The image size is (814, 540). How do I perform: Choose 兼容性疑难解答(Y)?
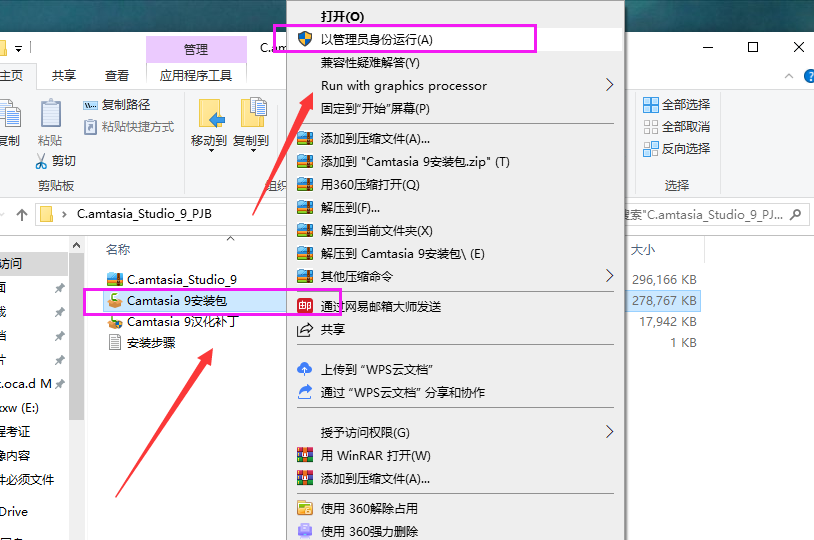(370, 63)
